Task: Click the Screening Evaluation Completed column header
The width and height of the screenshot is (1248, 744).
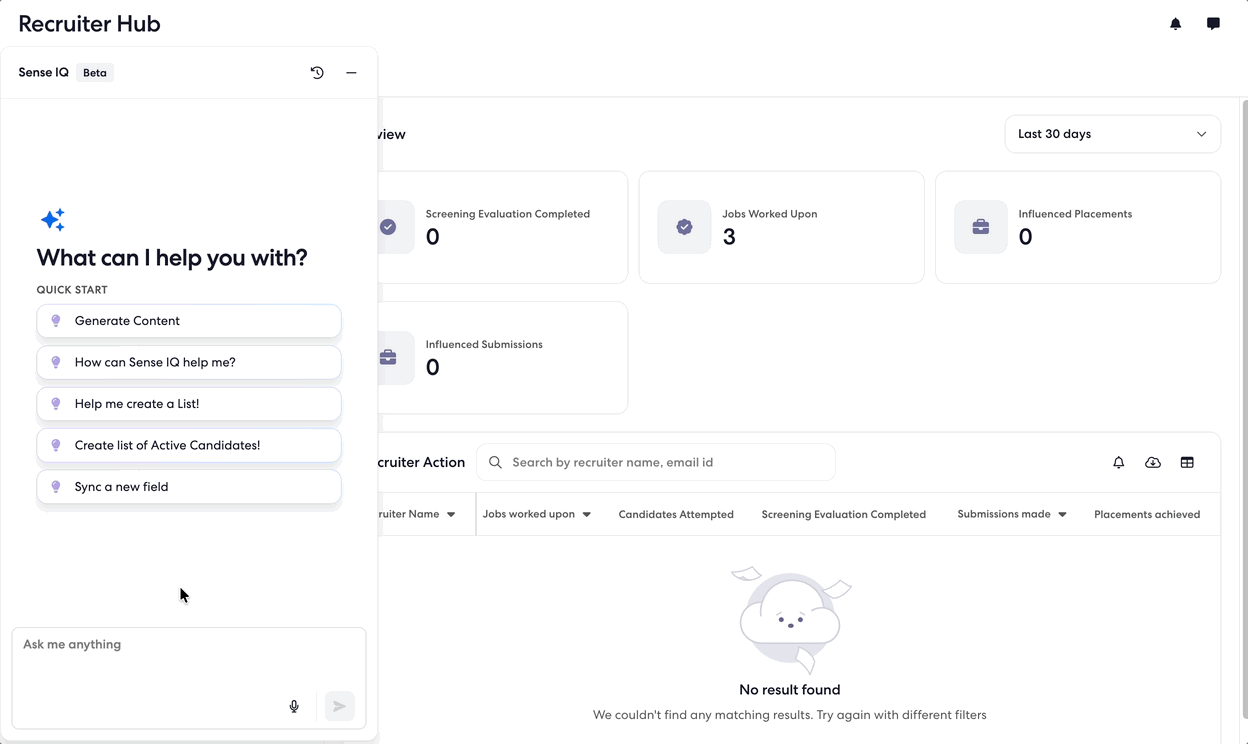Action: [x=844, y=515]
